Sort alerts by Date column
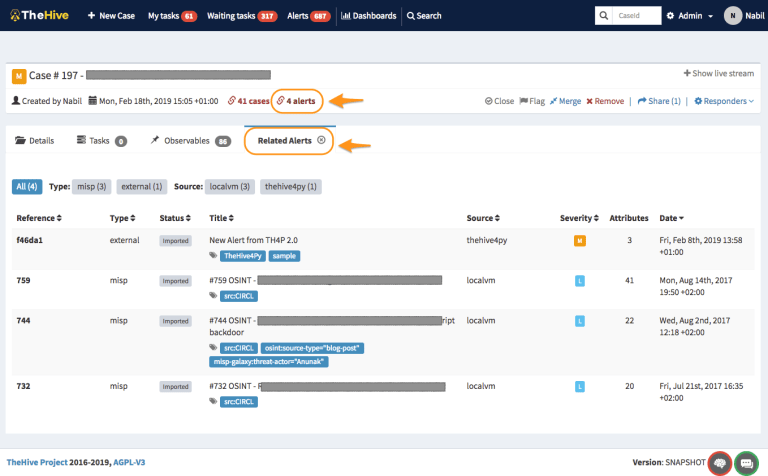The height and width of the screenshot is (476, 768). click(671, 218)
